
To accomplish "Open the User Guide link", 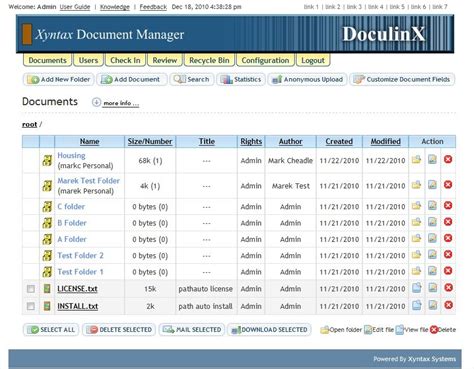I will pos(75,7).
